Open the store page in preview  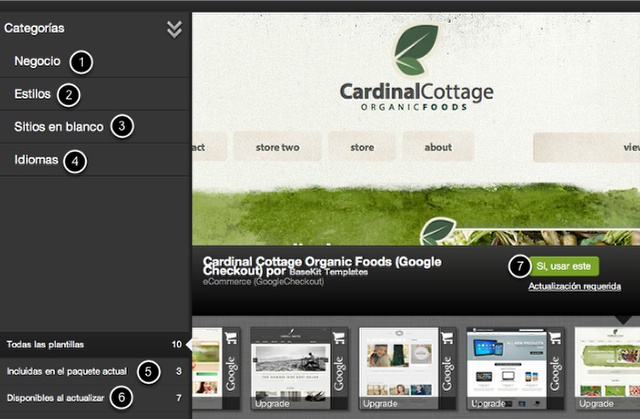(x=362, y=147)
